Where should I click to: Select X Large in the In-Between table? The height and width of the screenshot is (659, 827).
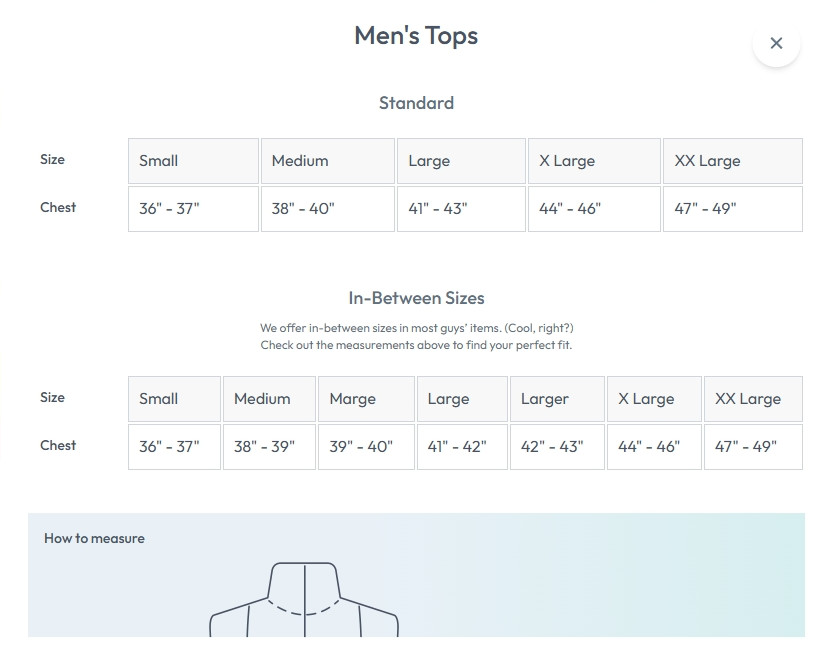tap(653, 399)
